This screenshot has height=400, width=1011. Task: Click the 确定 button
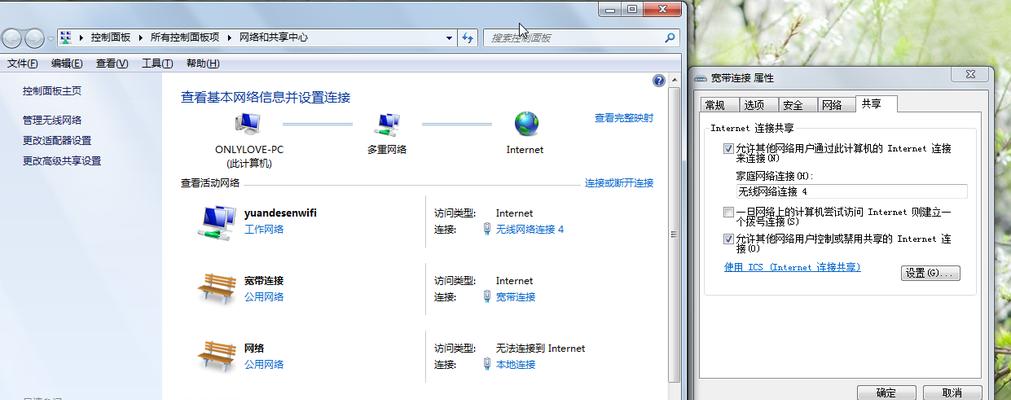887,393
